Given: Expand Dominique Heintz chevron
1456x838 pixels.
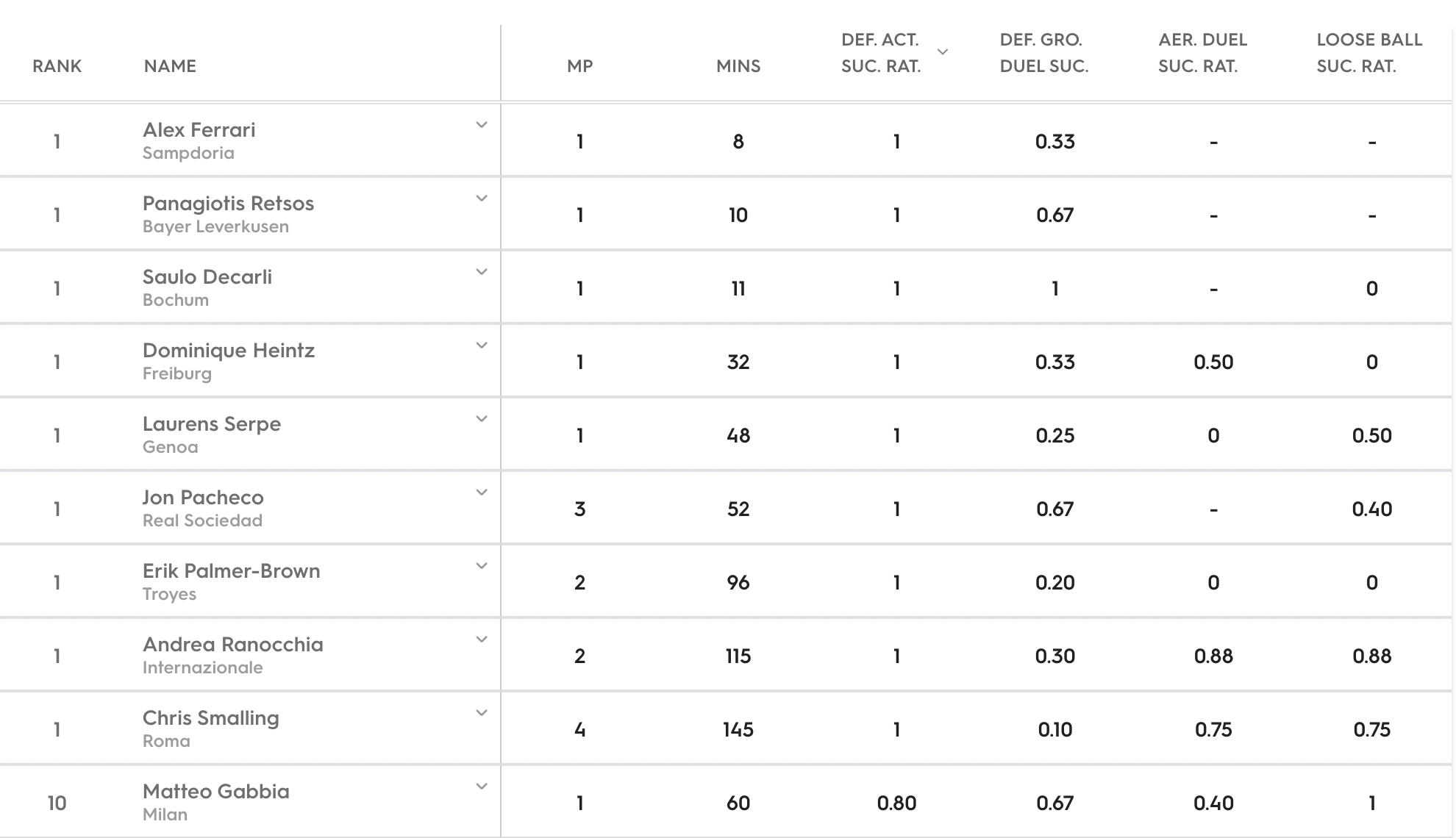Looking at the screenshot, I should coord(482,345).
